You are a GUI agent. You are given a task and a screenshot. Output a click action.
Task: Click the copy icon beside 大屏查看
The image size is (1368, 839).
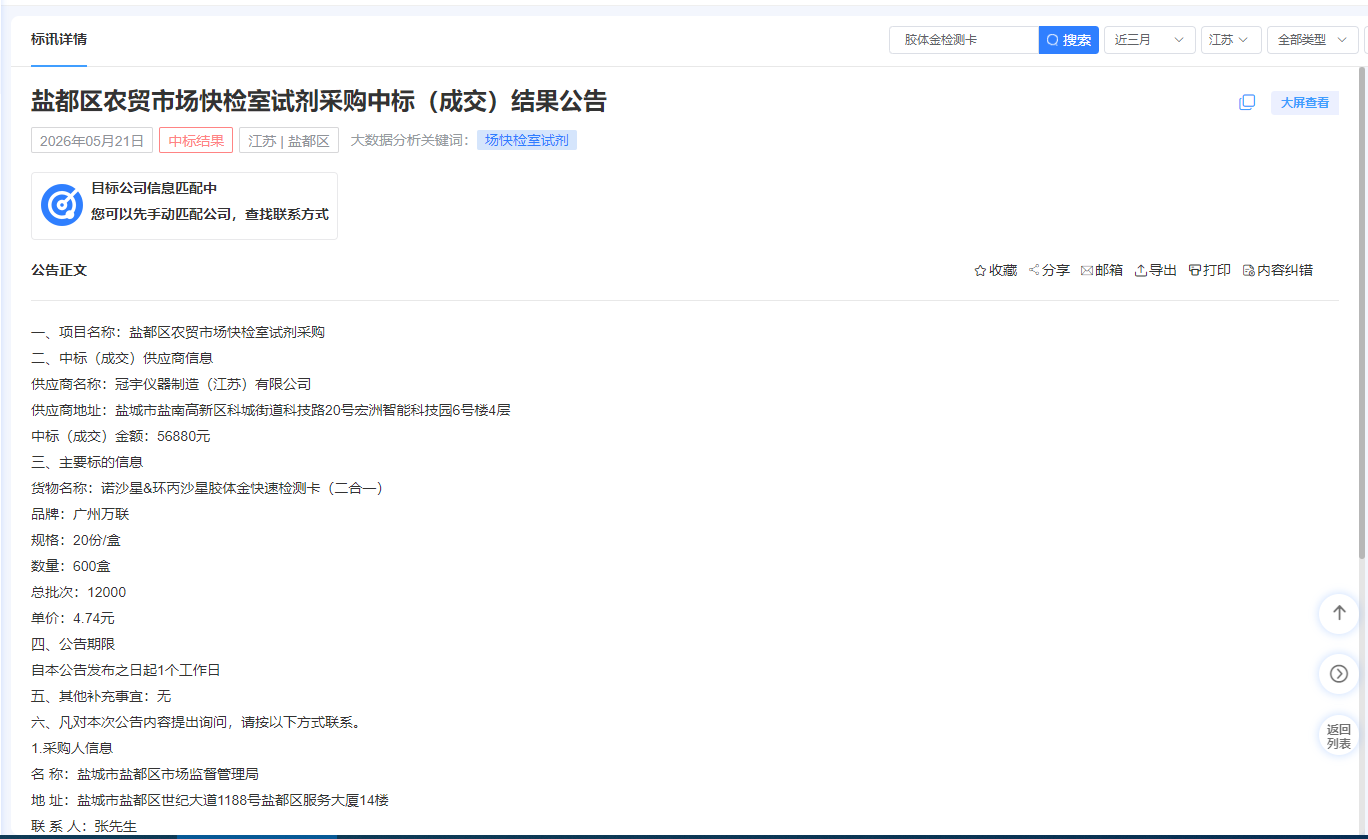pyautogui.click(x=1247, y=102)
